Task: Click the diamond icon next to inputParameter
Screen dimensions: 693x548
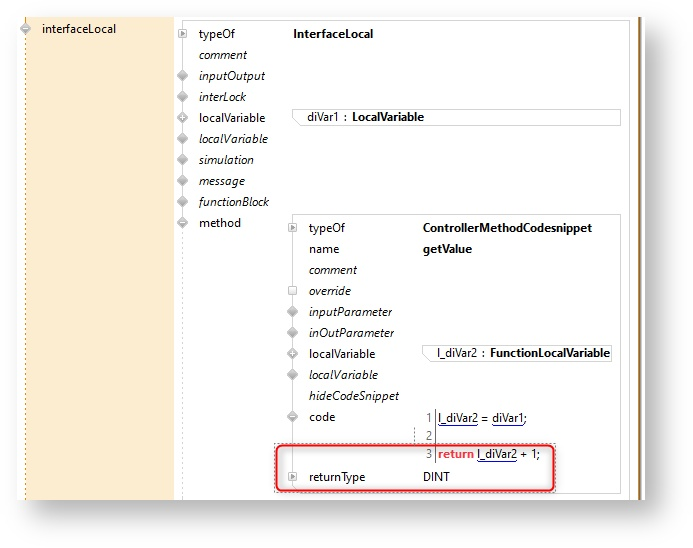Action: (x=292, y=312)
